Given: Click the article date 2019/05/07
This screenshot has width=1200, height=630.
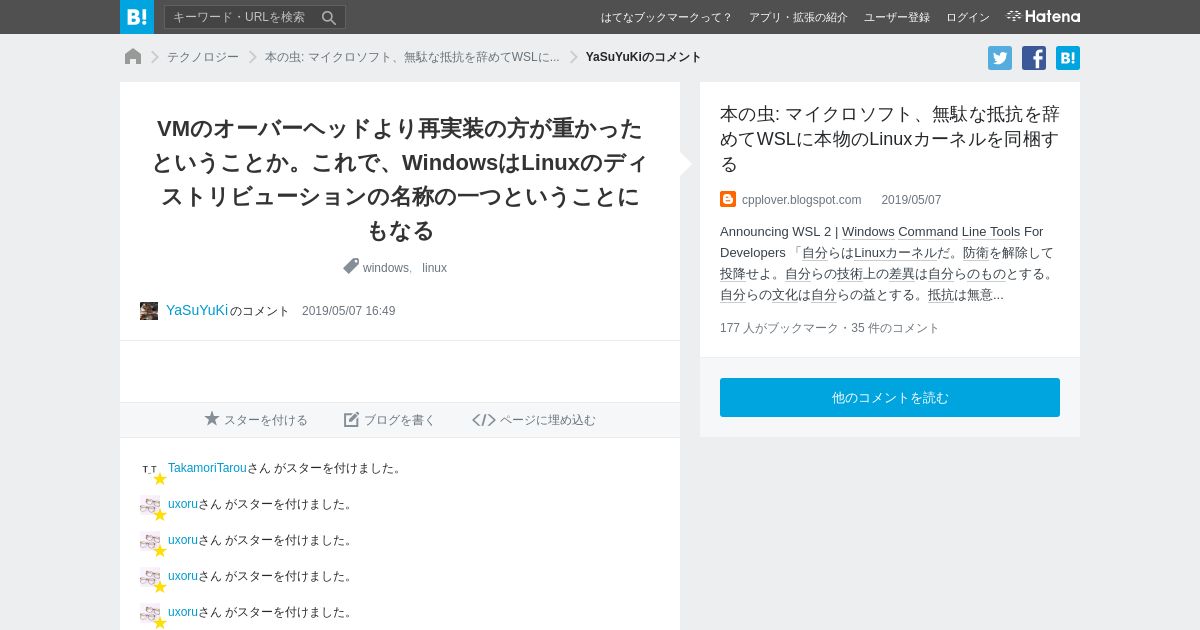Looking at the screenshot, I should [x=911, y=200].
